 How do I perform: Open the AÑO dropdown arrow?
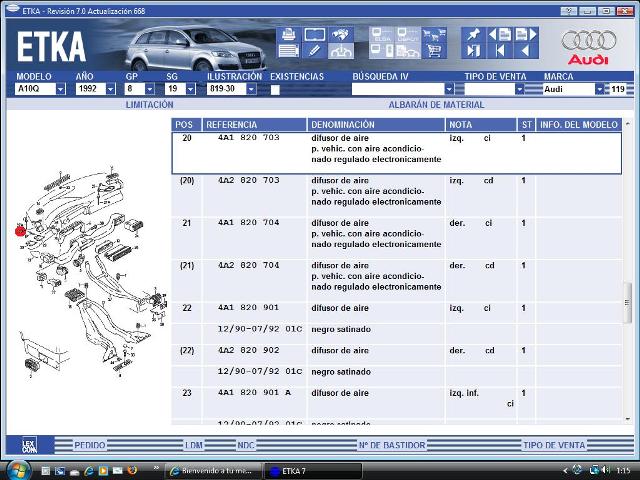(x=110, y=89)
